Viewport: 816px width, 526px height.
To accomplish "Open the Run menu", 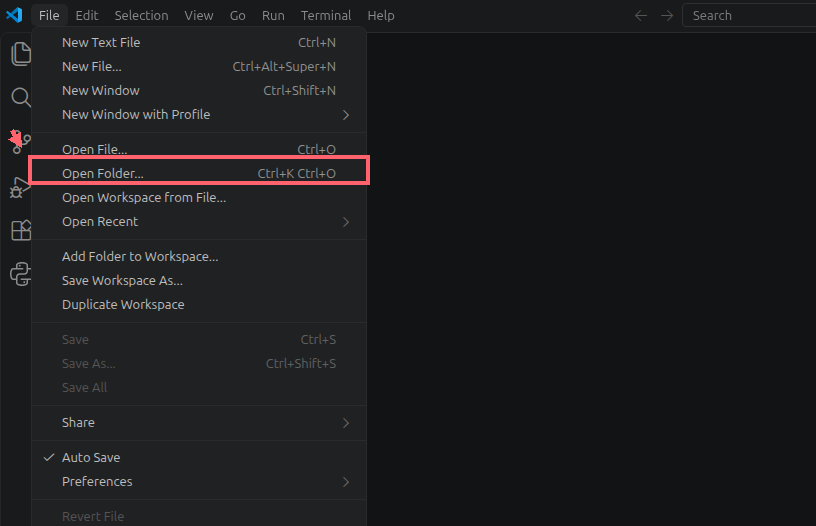I will [x=273, y=16].
